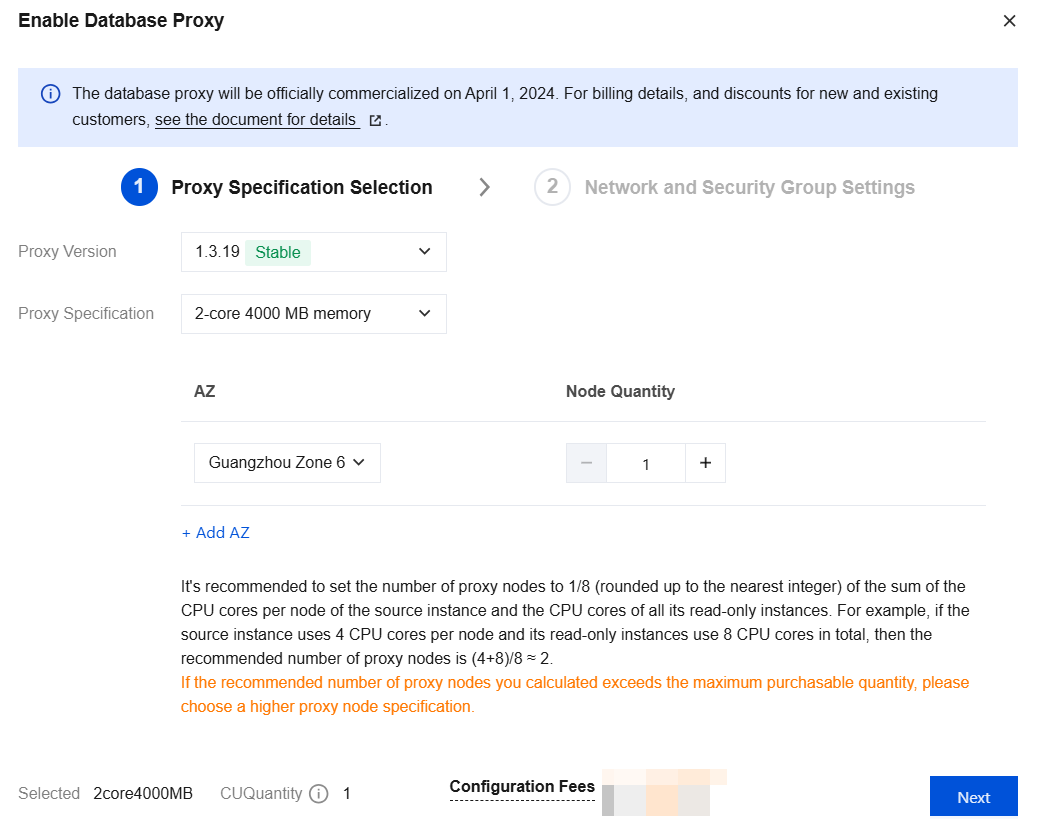Click the chevron arrow between steps
Screen dimensions: 1037x833
(485, 187)
